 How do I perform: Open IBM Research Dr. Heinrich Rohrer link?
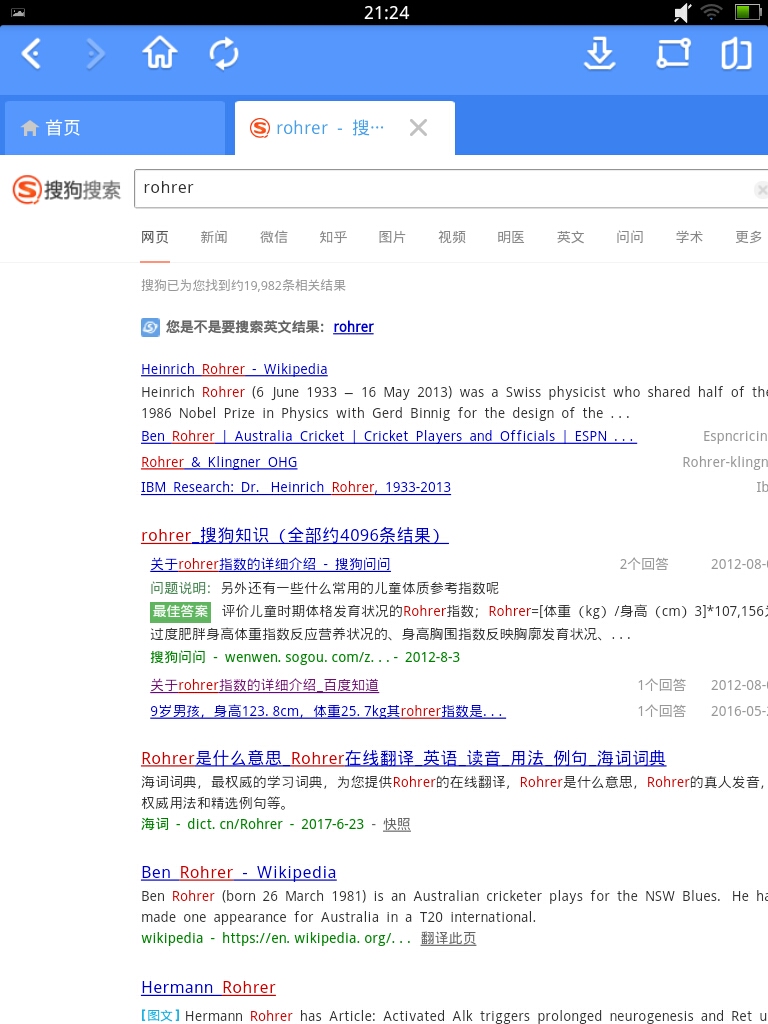click(296, 487)
